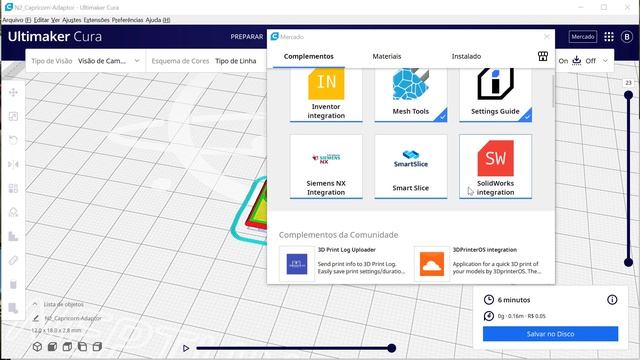Click the marketplace storefront icon in Mercado dialog
Screen dimensions: 640x360
coord(542,56)
